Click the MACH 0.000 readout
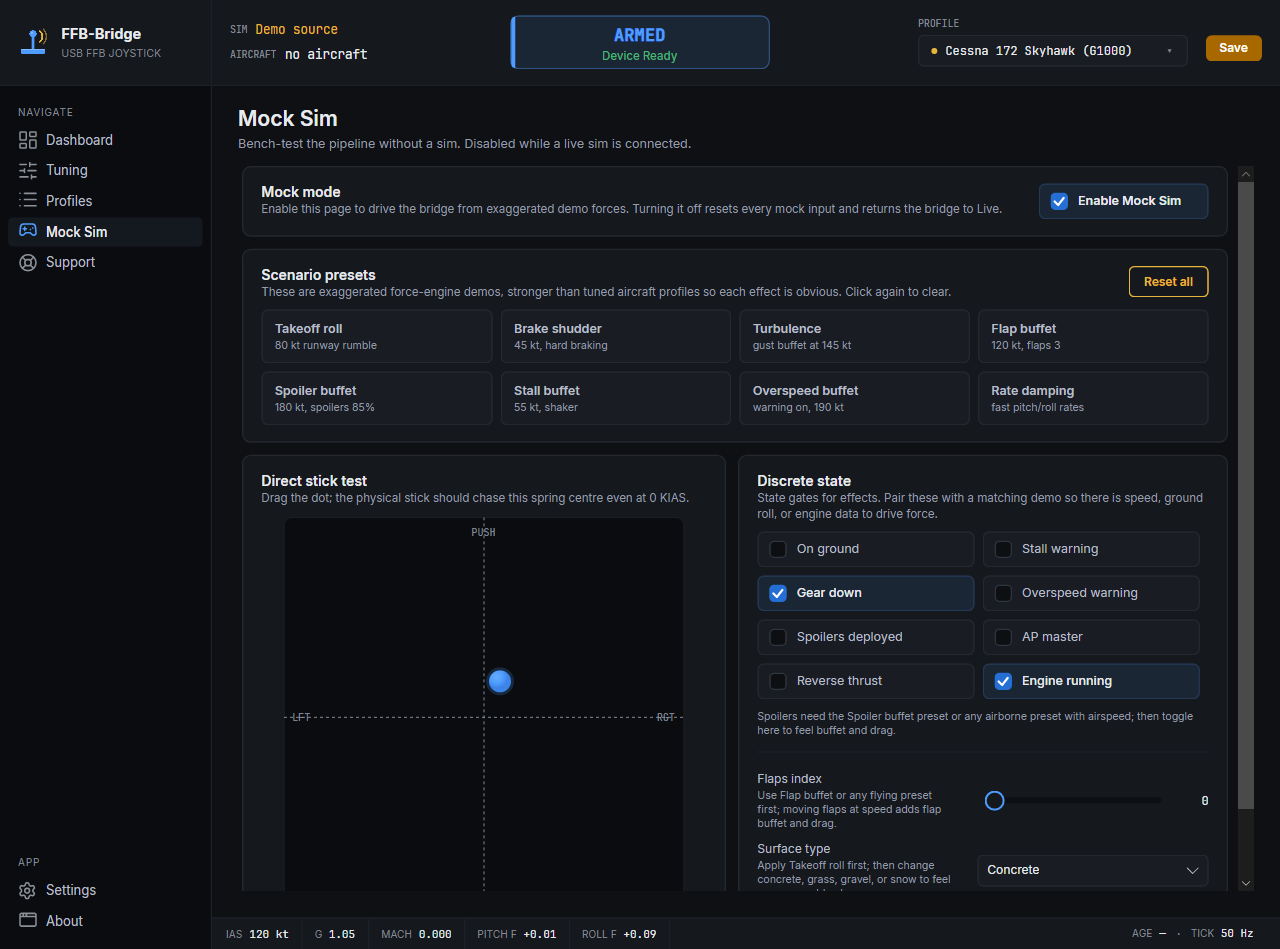 pos(416,934)
